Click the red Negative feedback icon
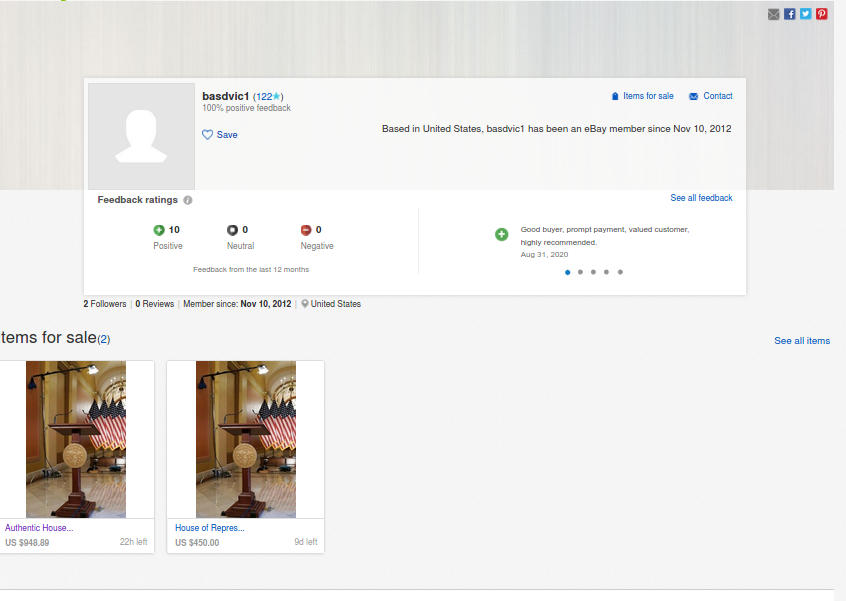The height and width of the screenshot is (601, 846). (306, 230)
